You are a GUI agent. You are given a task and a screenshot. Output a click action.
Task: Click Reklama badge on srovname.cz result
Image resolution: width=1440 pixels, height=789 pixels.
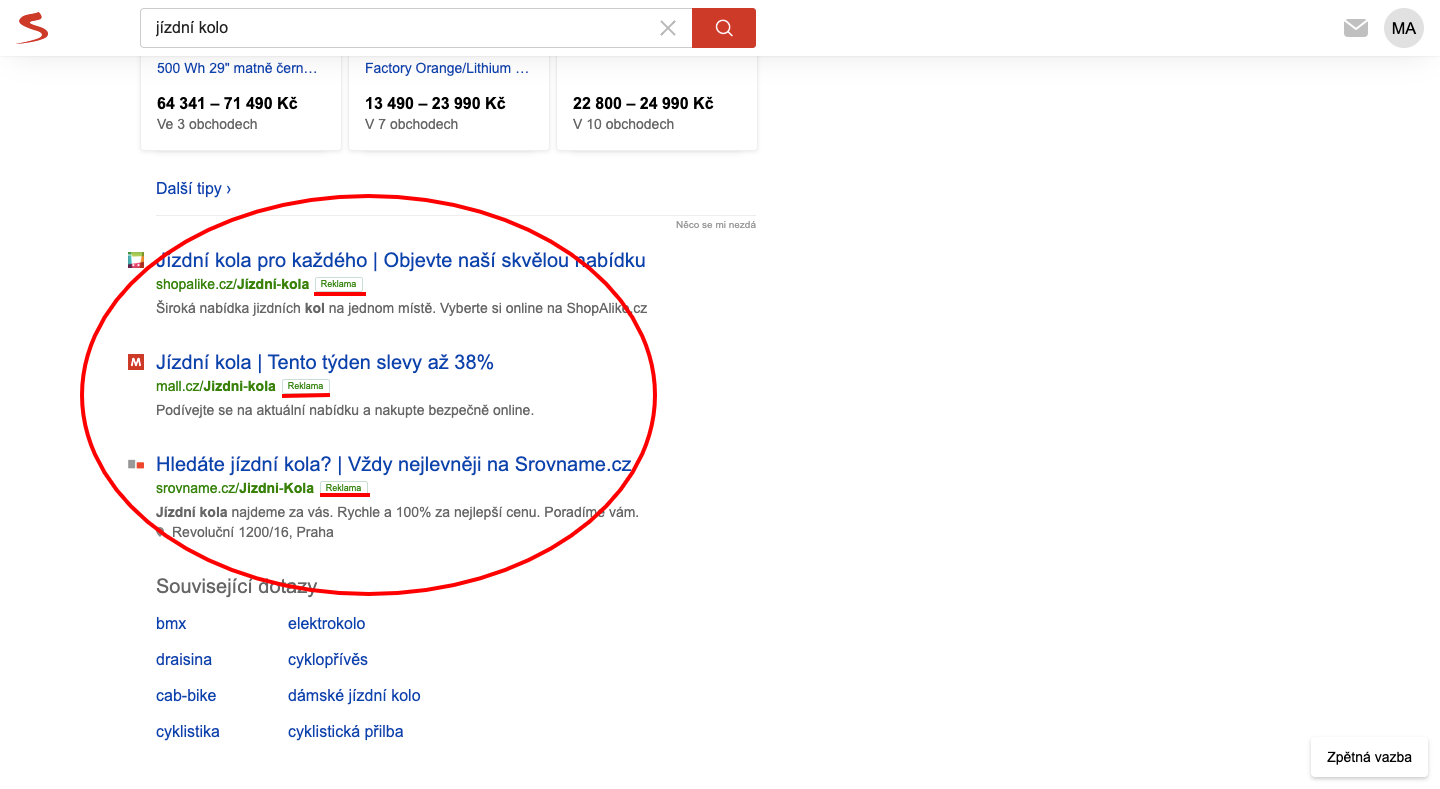click(344, 488)
